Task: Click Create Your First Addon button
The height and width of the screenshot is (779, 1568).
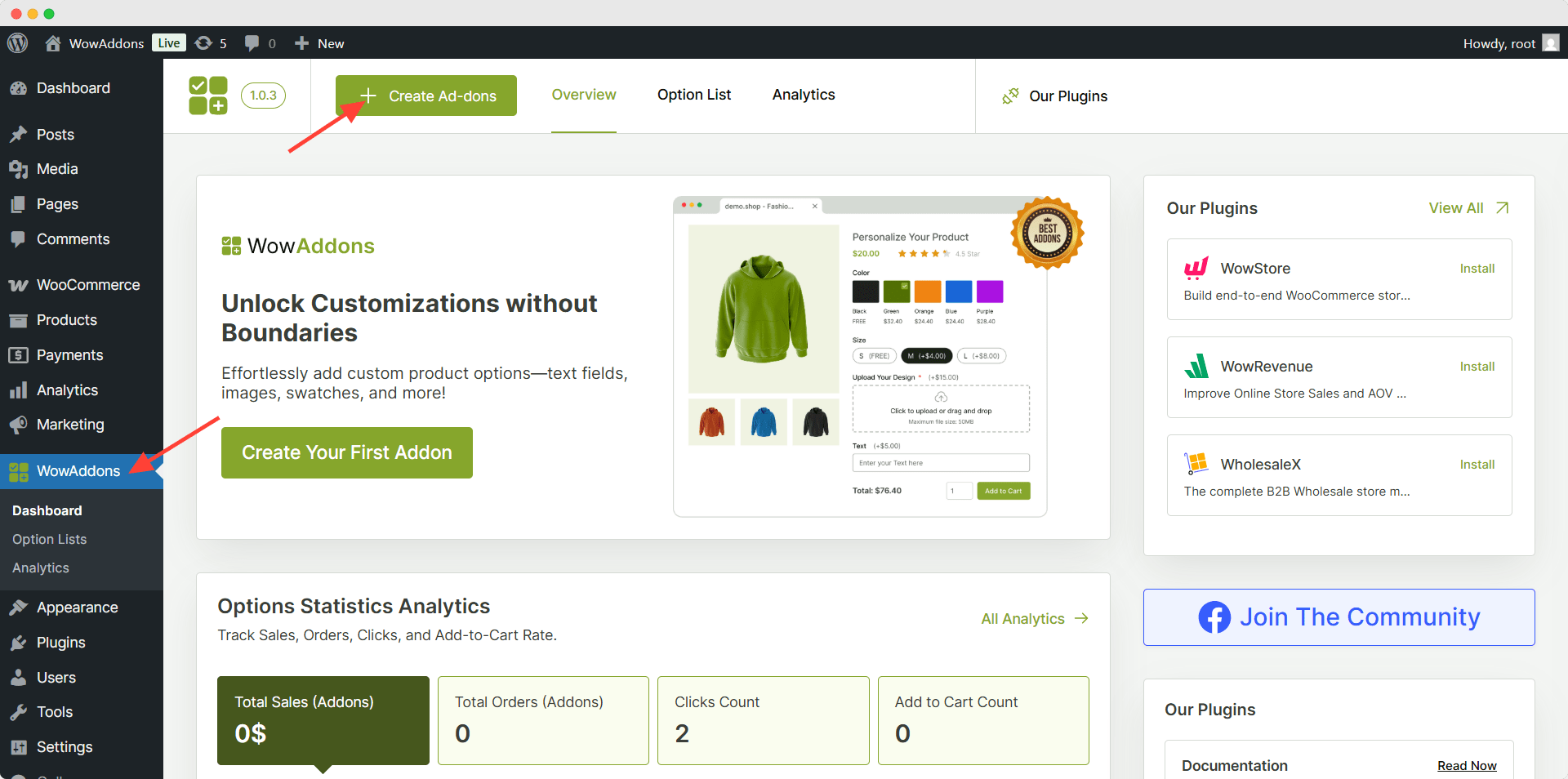Action: 347,452
